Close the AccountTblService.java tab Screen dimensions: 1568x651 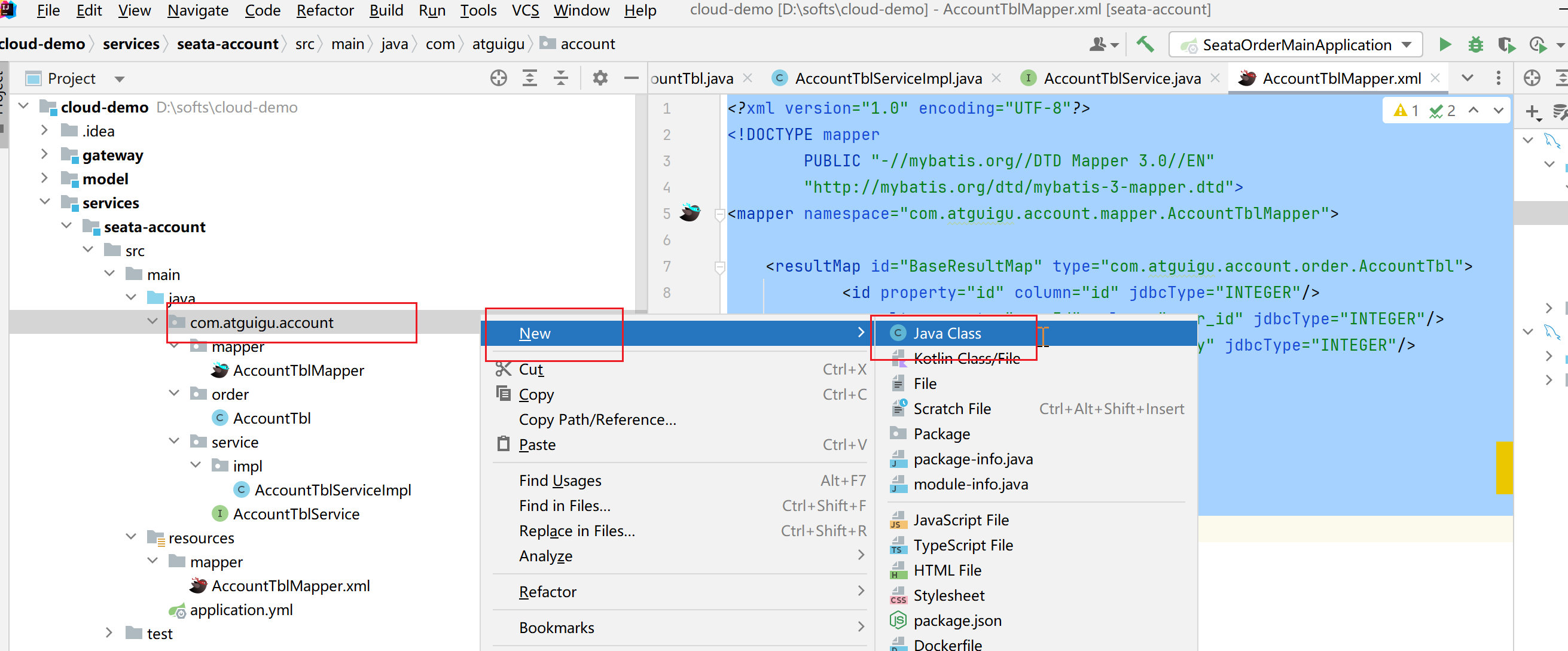tap(1215, 78)
